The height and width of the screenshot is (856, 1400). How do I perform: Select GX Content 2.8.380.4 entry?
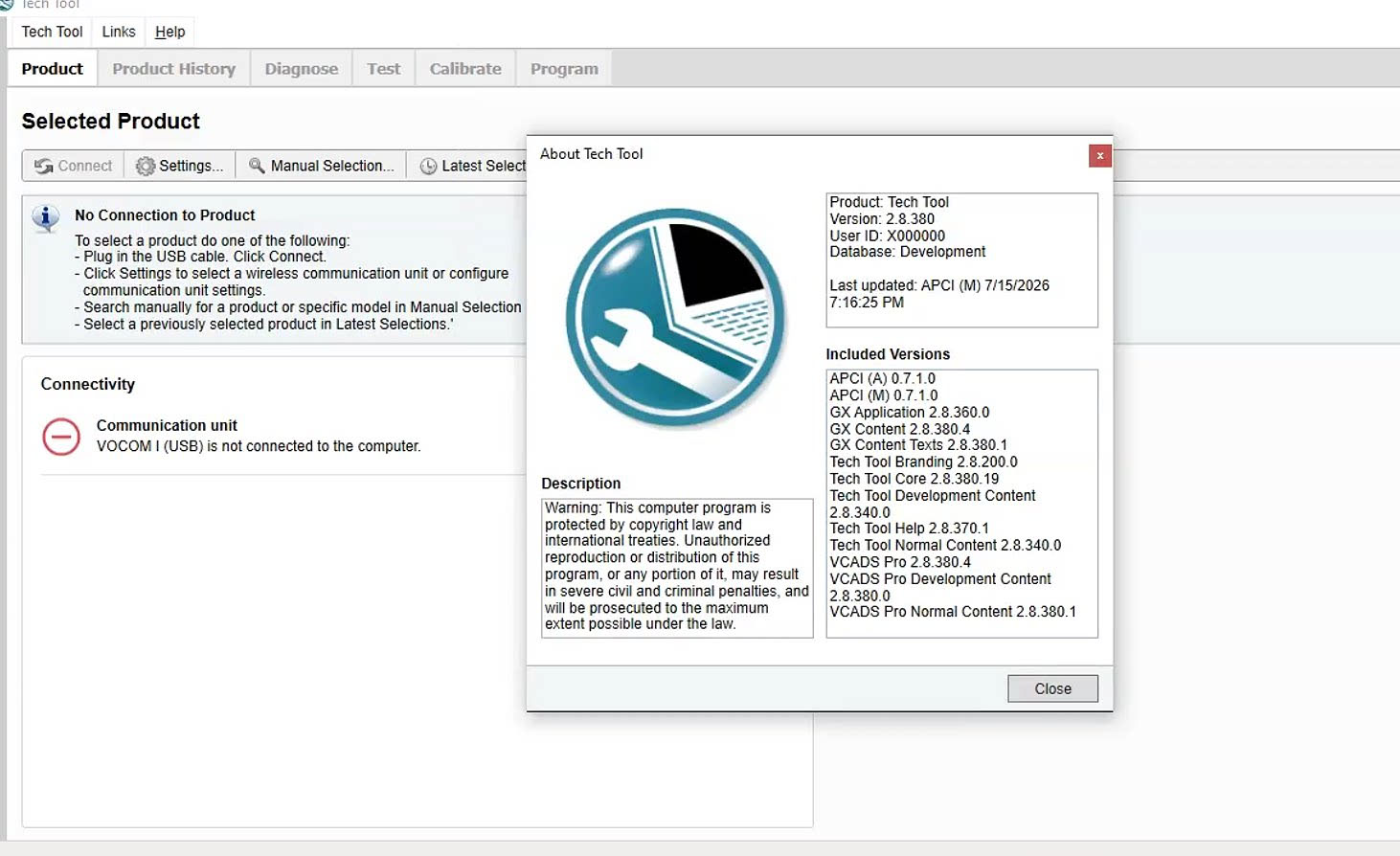pos(900,429)
